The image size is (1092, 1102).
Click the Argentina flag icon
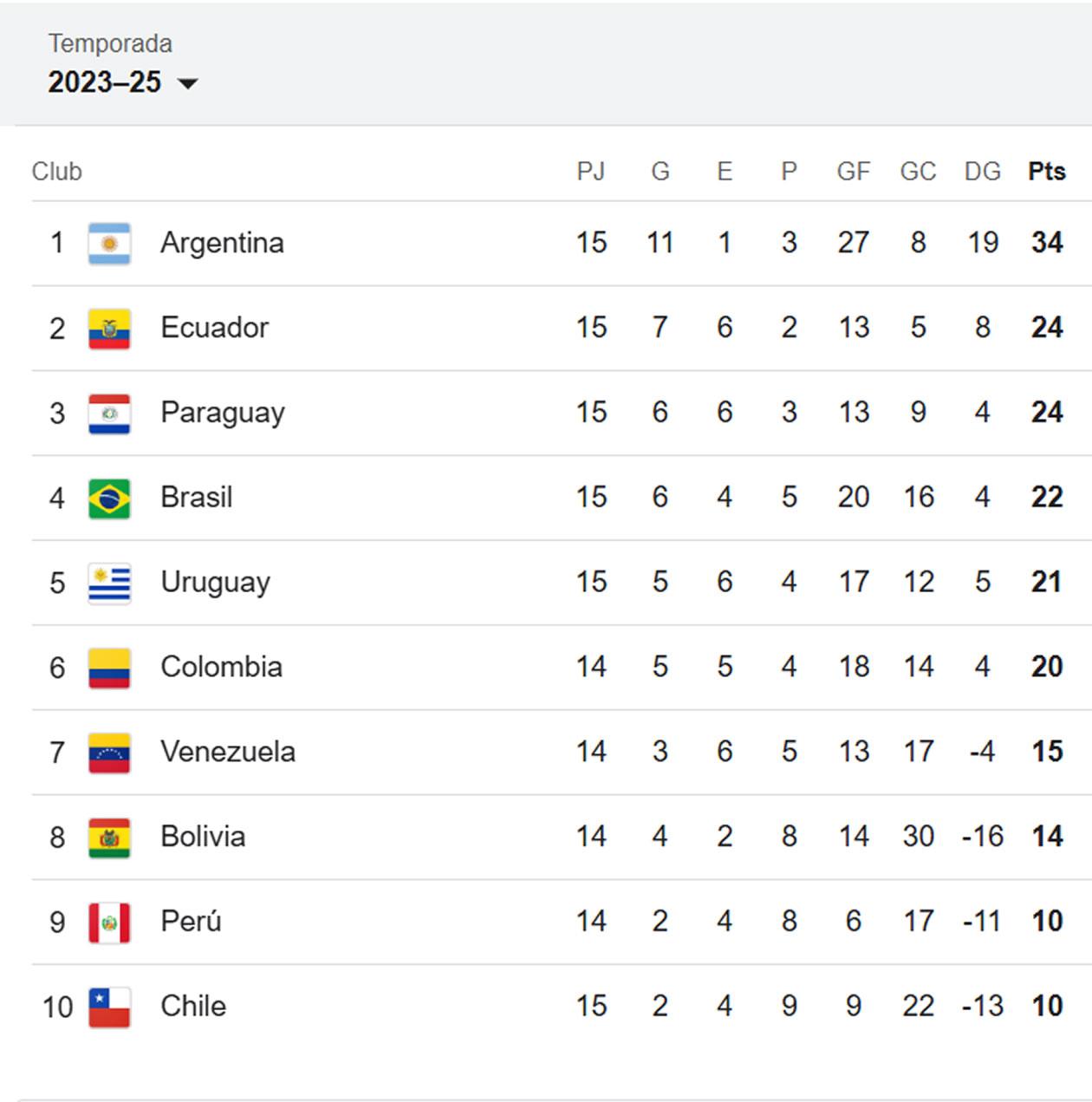(x=107, y=243)
